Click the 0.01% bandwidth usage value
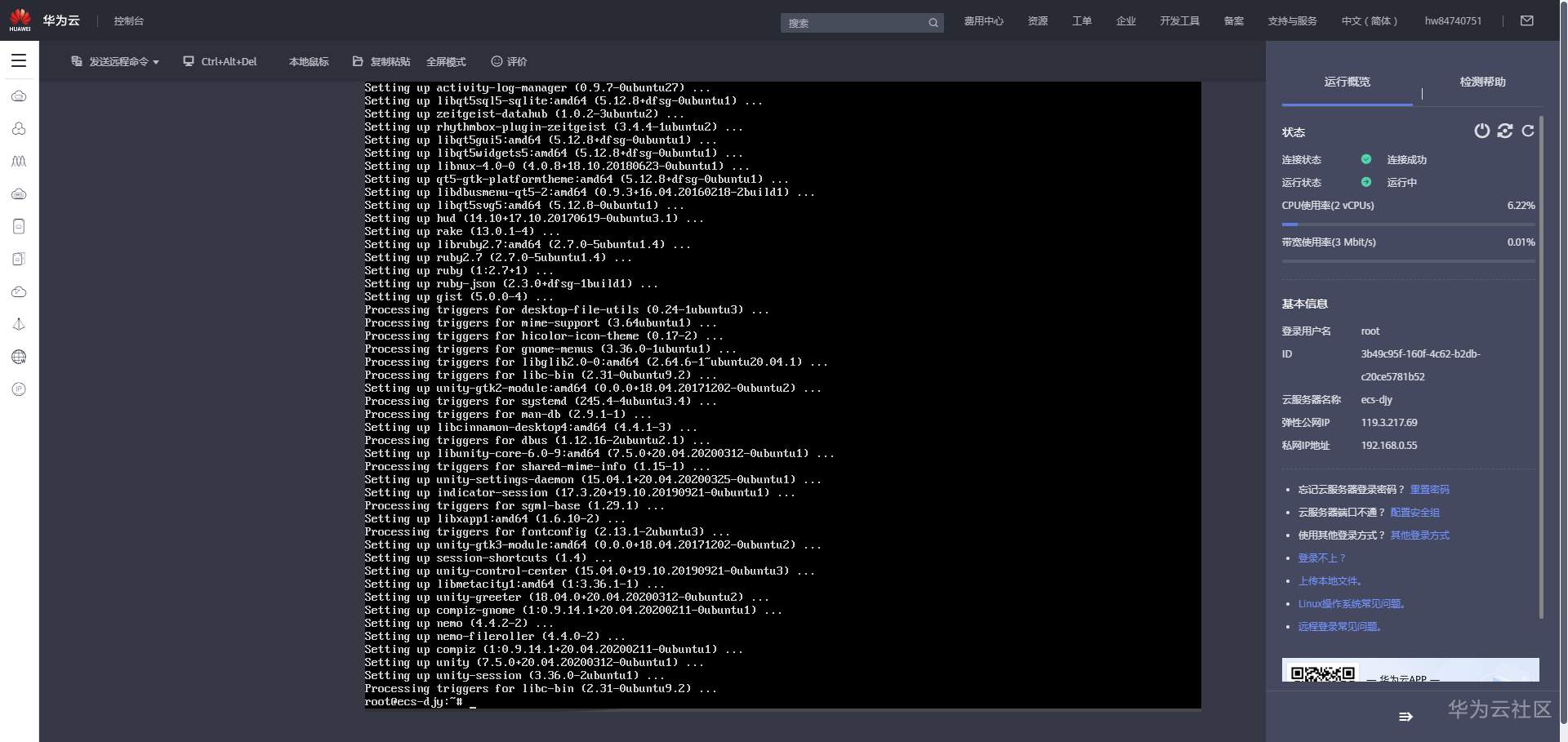This screenshot has height=742, width=1568. 1521,242
